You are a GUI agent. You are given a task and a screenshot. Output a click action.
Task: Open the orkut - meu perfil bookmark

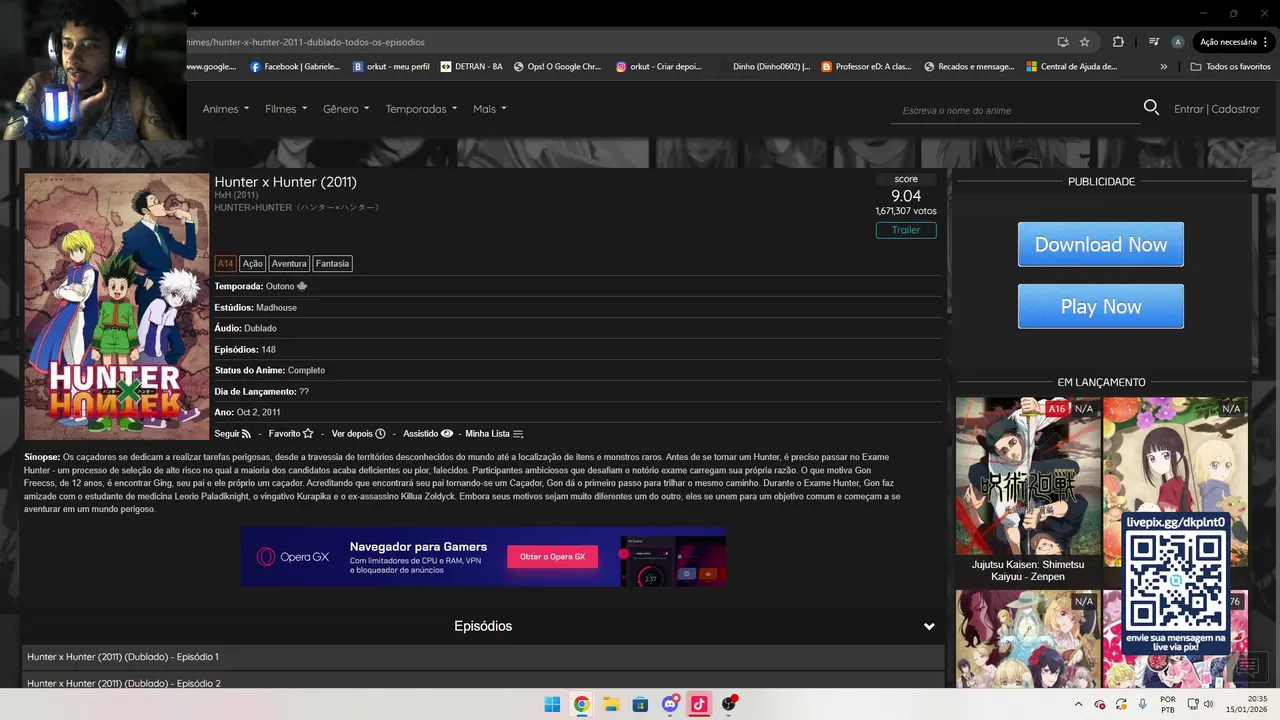coord(391,67)
